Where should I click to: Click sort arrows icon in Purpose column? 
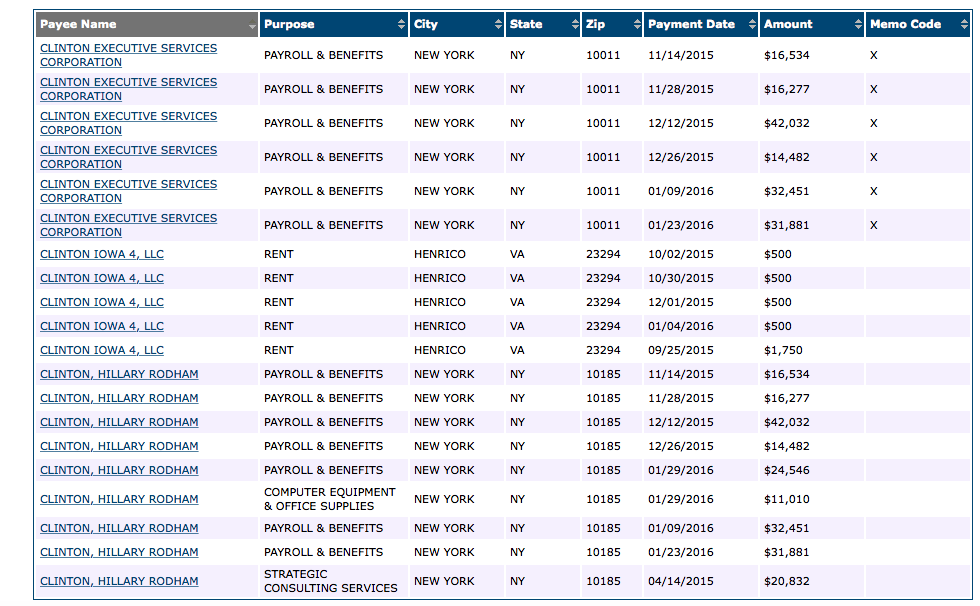[x=401, y=24]
